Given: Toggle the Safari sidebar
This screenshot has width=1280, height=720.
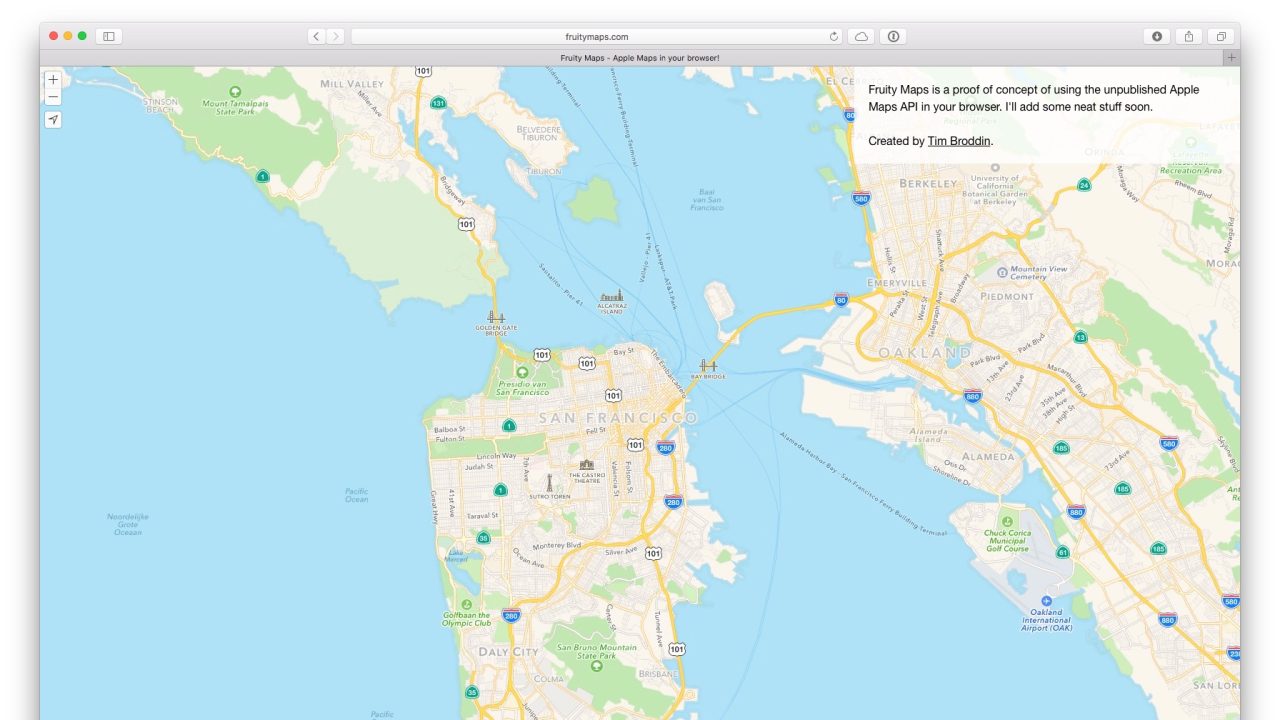Looking at the screenshot, I should [x=109, y=35].
